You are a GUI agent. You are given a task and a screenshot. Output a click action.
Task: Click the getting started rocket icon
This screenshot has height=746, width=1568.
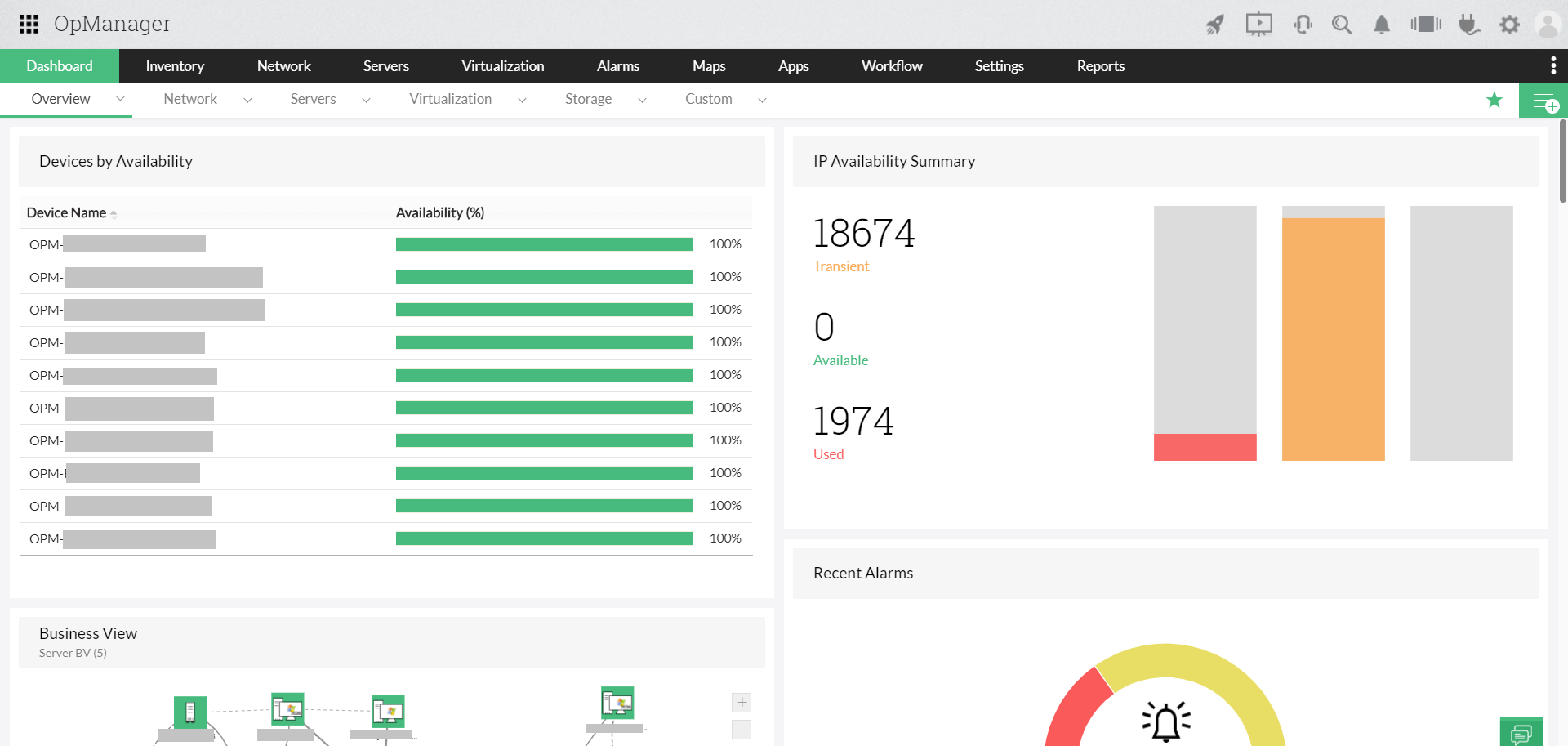click(1214, 25)
